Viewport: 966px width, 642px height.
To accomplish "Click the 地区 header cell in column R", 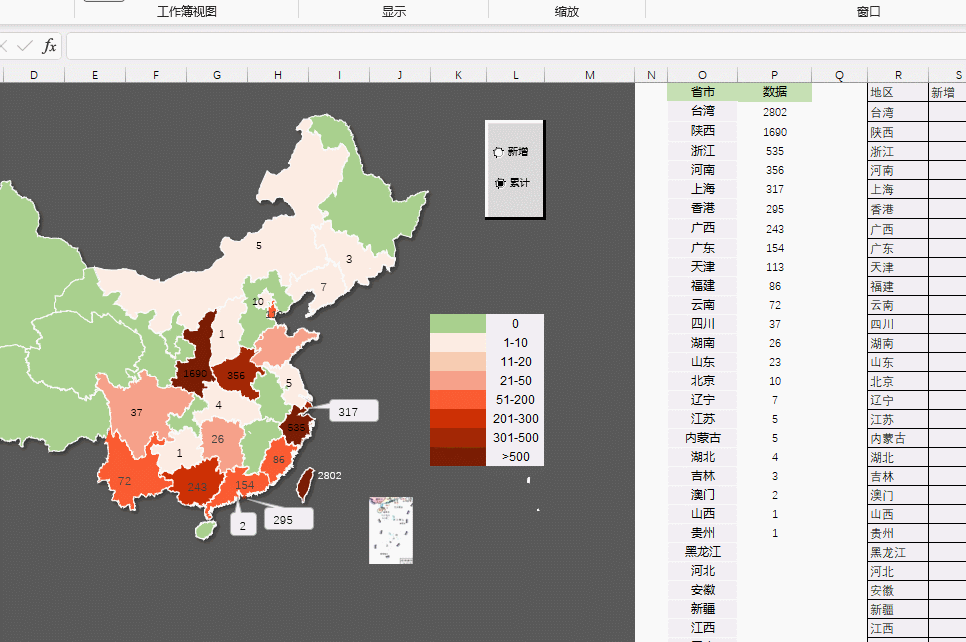I will (x=898, y=92).
